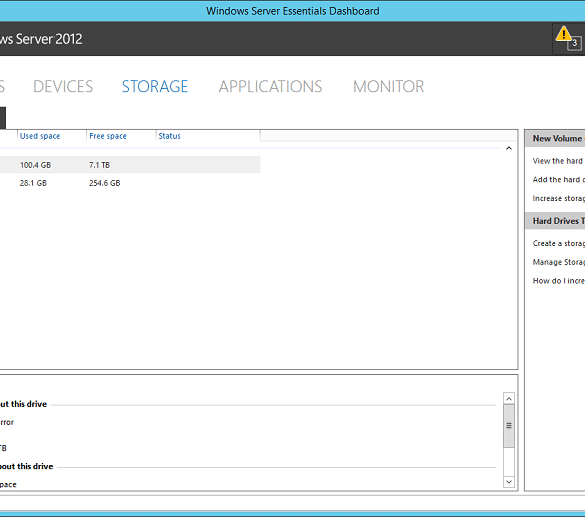Image resolution: width=585 pixels, height=517 pixels.
Task: Click 'Create a storag' space task link
Action: 559,243
